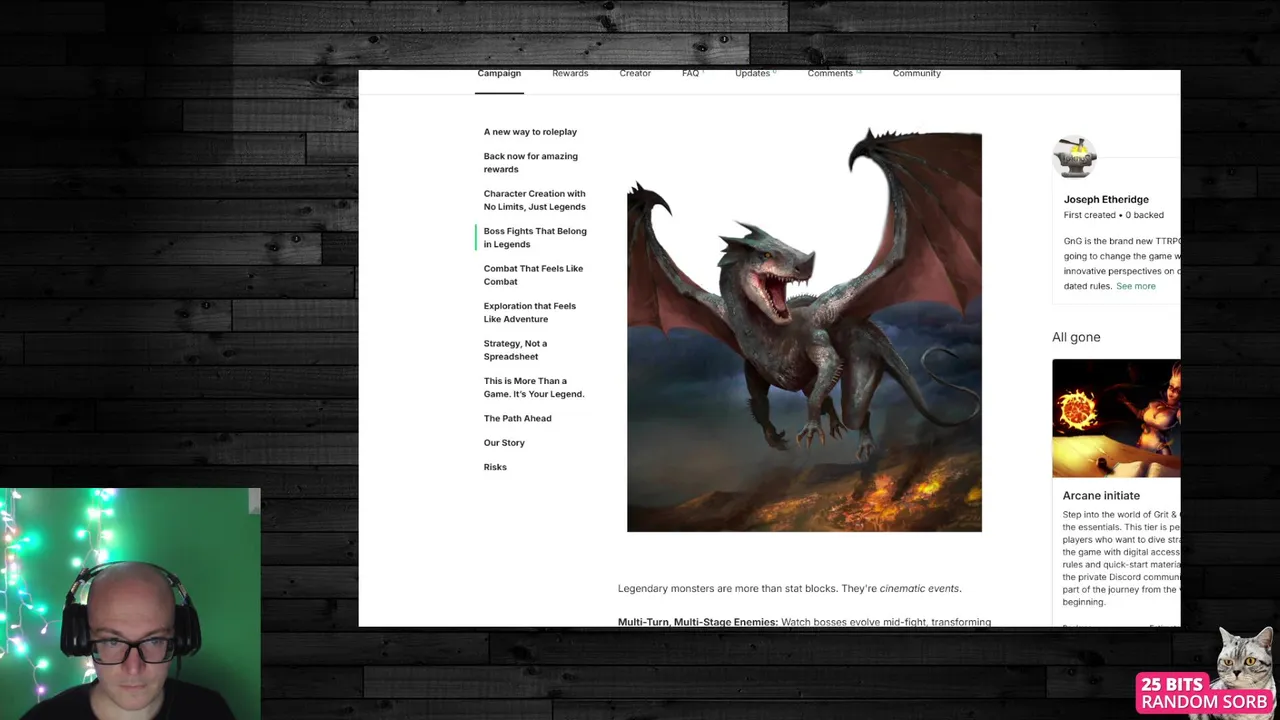Screen dimensions: 1280x720
Task: Open the Rewards tab
Action: 570,73
